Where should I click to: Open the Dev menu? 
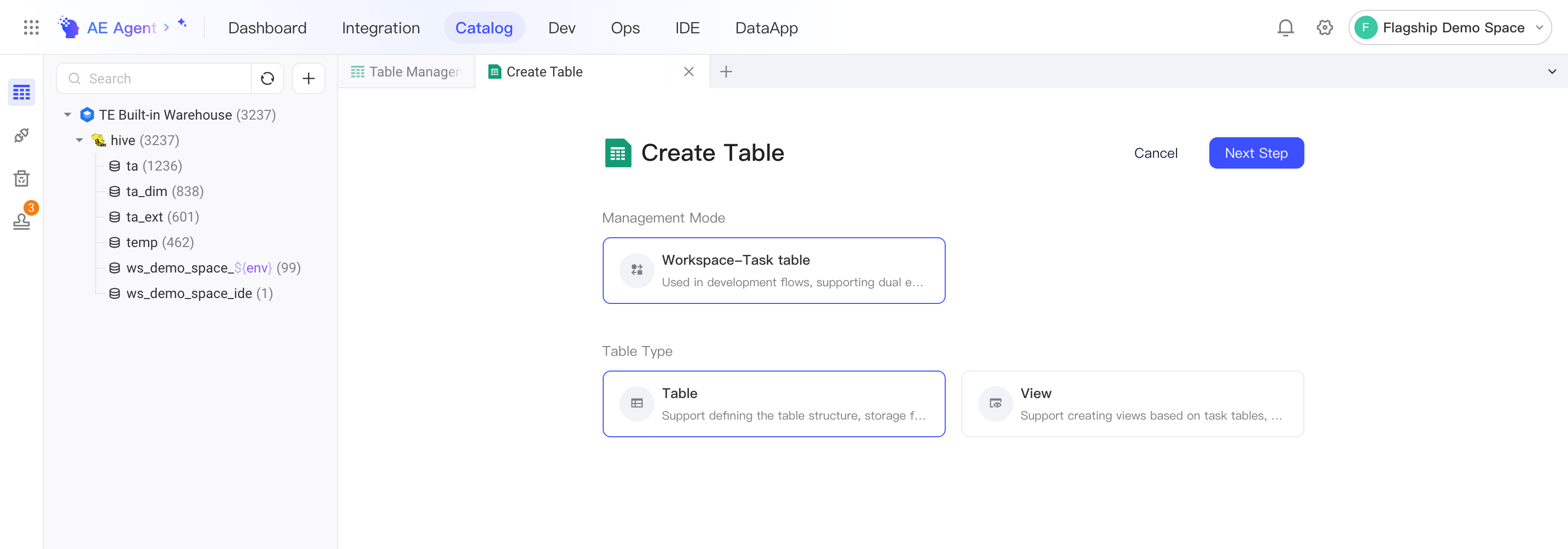561,28
